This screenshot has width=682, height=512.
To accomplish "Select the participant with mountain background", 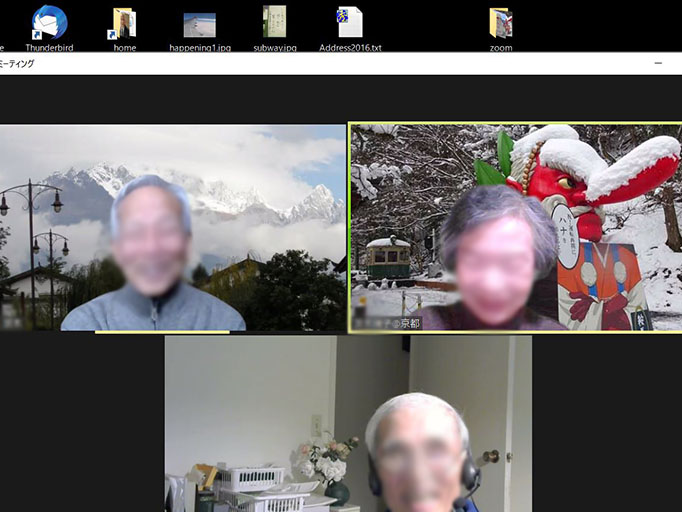I will coord(172,228).
